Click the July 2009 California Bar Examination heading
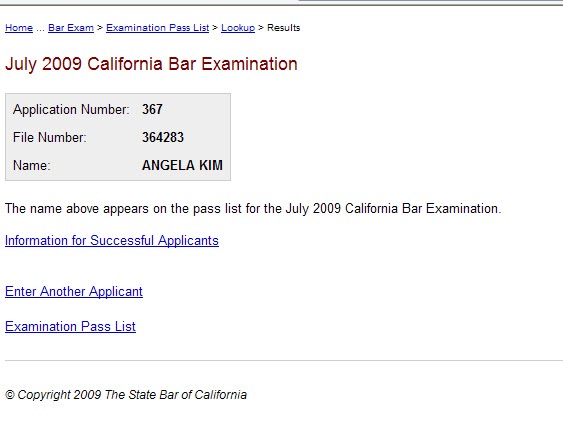 [x=151, y=64]
